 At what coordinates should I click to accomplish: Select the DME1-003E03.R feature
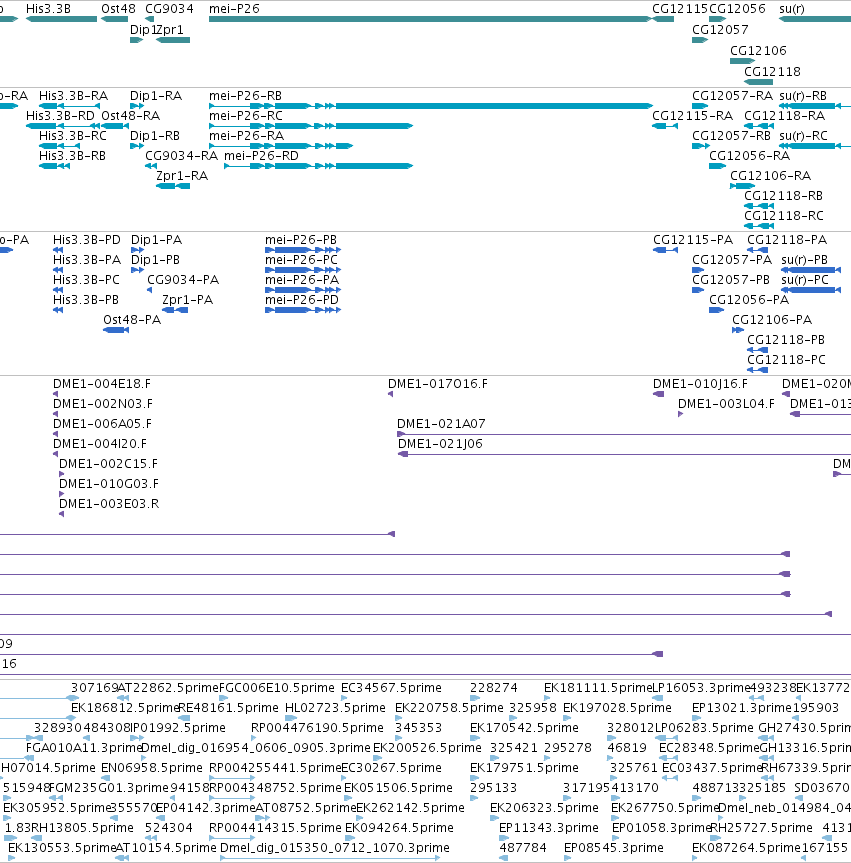pyautogui.click(x=62, y=514)
